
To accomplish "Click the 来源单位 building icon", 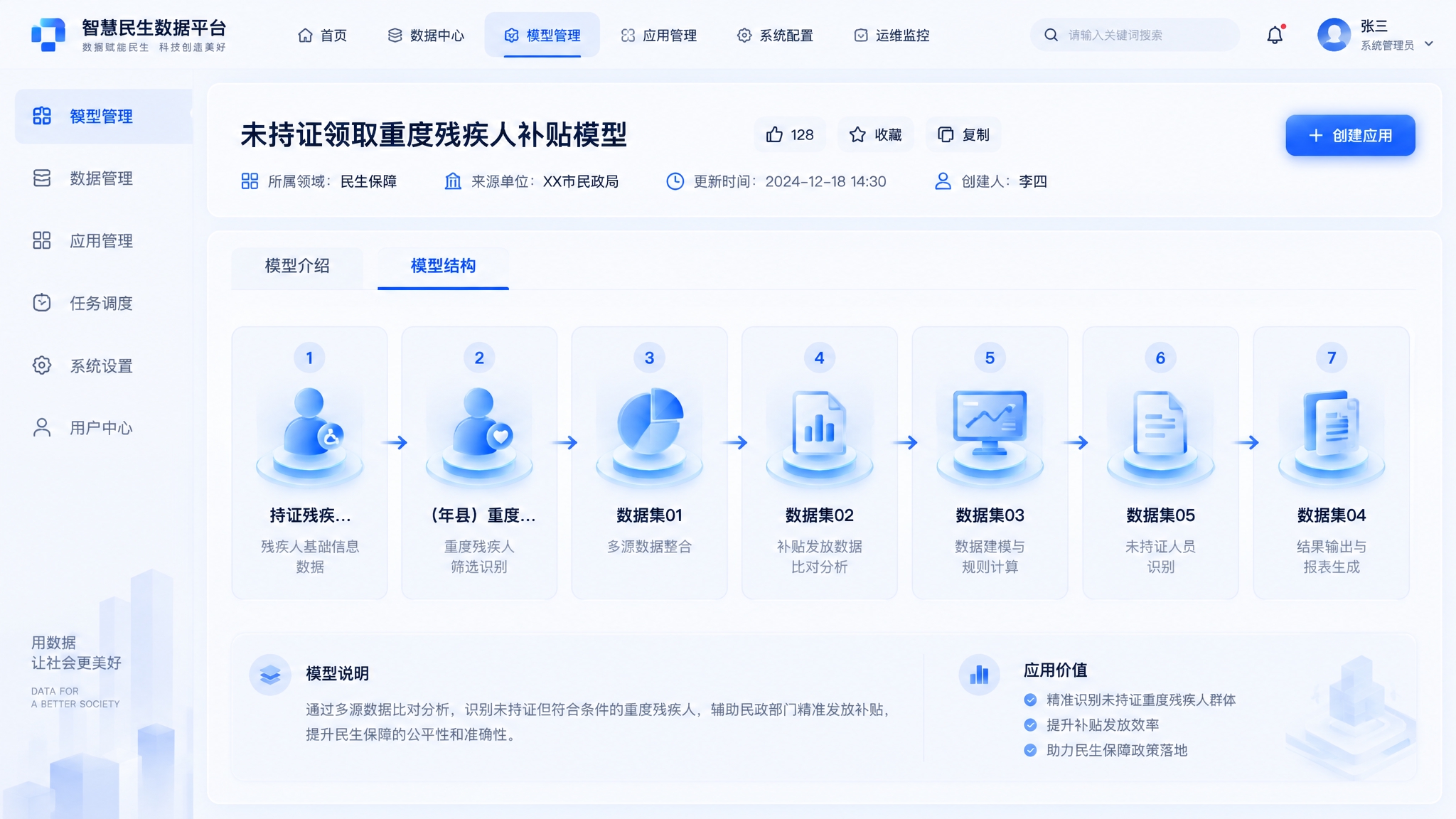I will point(453,181).
